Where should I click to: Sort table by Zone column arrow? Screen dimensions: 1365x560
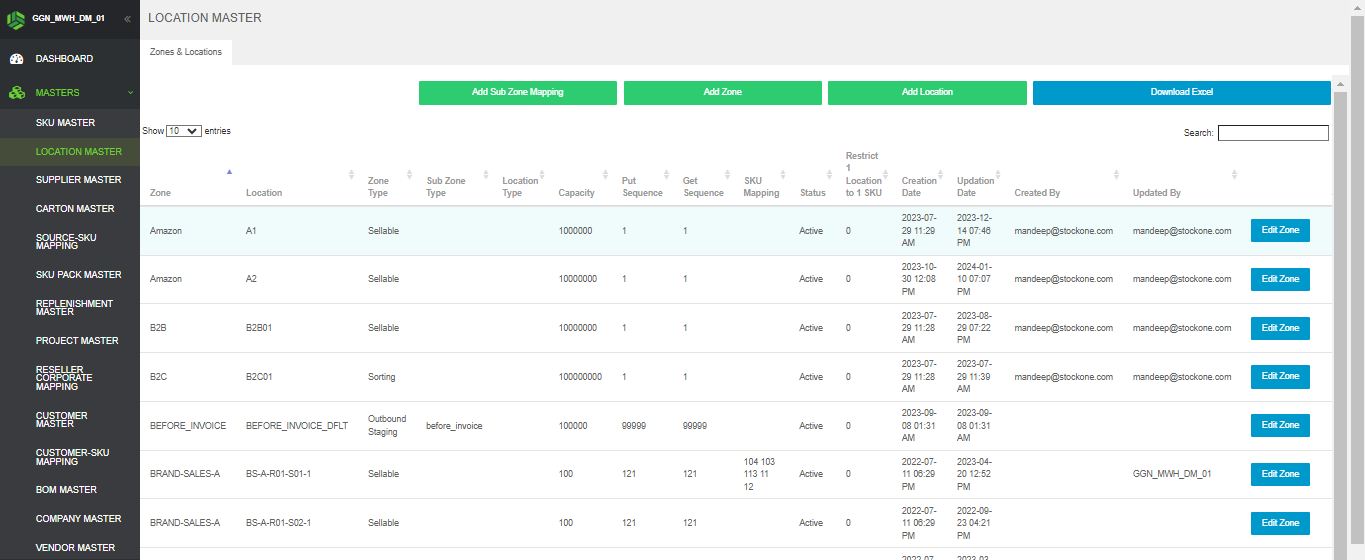click(x=229, y=172)
